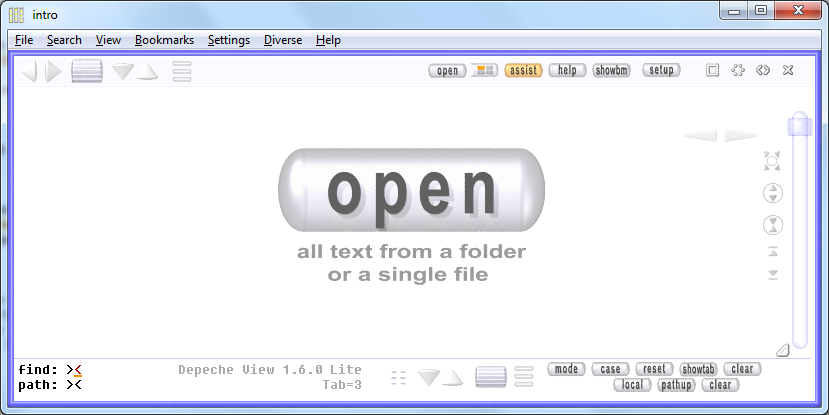Click the three-bar list icon in top toolbar
This screenshot has height=415, width=829.
tap(182, 71)
